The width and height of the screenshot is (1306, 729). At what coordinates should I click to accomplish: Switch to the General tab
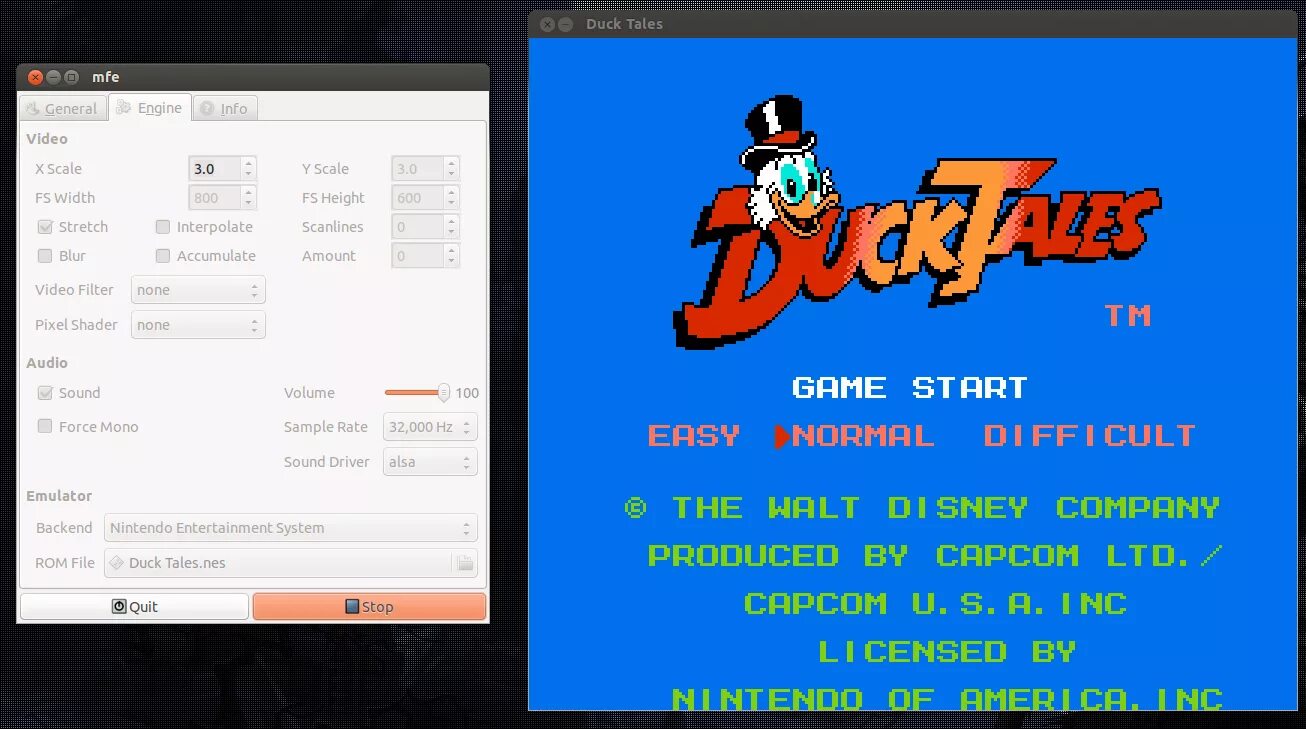[x=63, y=108]
